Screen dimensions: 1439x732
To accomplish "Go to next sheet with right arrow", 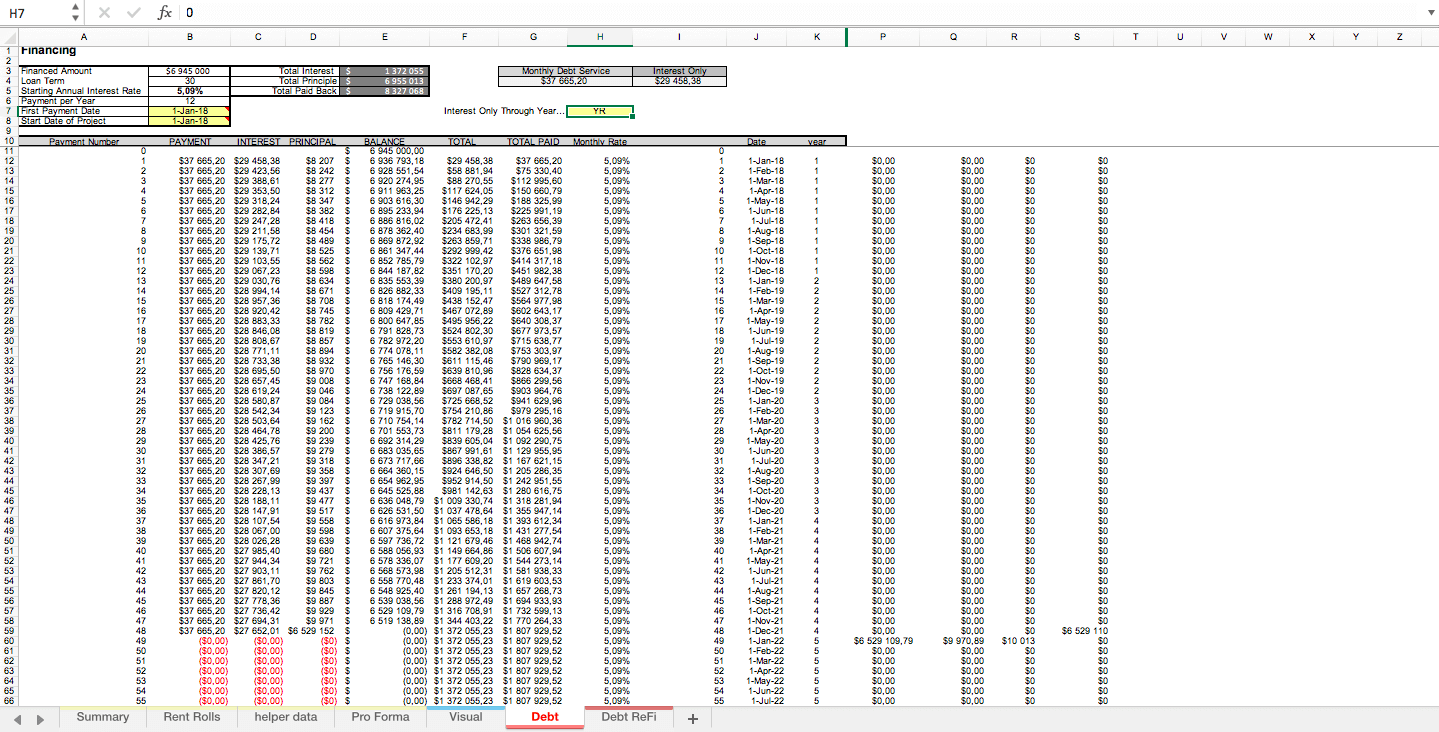I will (x=39, y=718).
